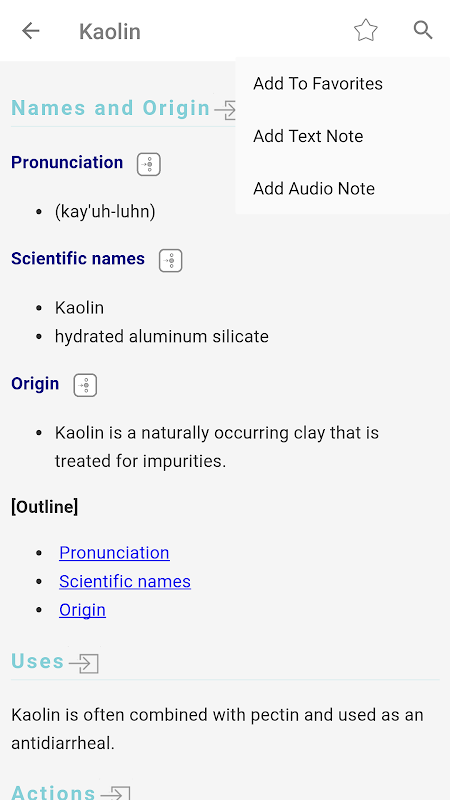Follow the Pronunciation outline link
This screenshot has height=800, width=450.
pyautogui.click(x=114, y=553)
